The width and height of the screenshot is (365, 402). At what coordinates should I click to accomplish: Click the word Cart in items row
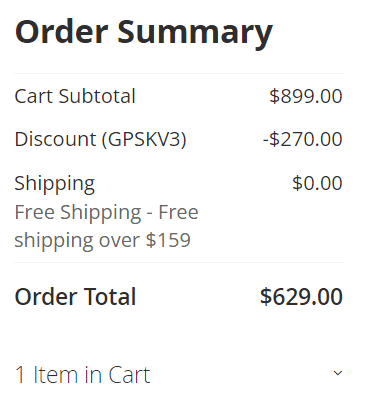[x=129, y=375]
